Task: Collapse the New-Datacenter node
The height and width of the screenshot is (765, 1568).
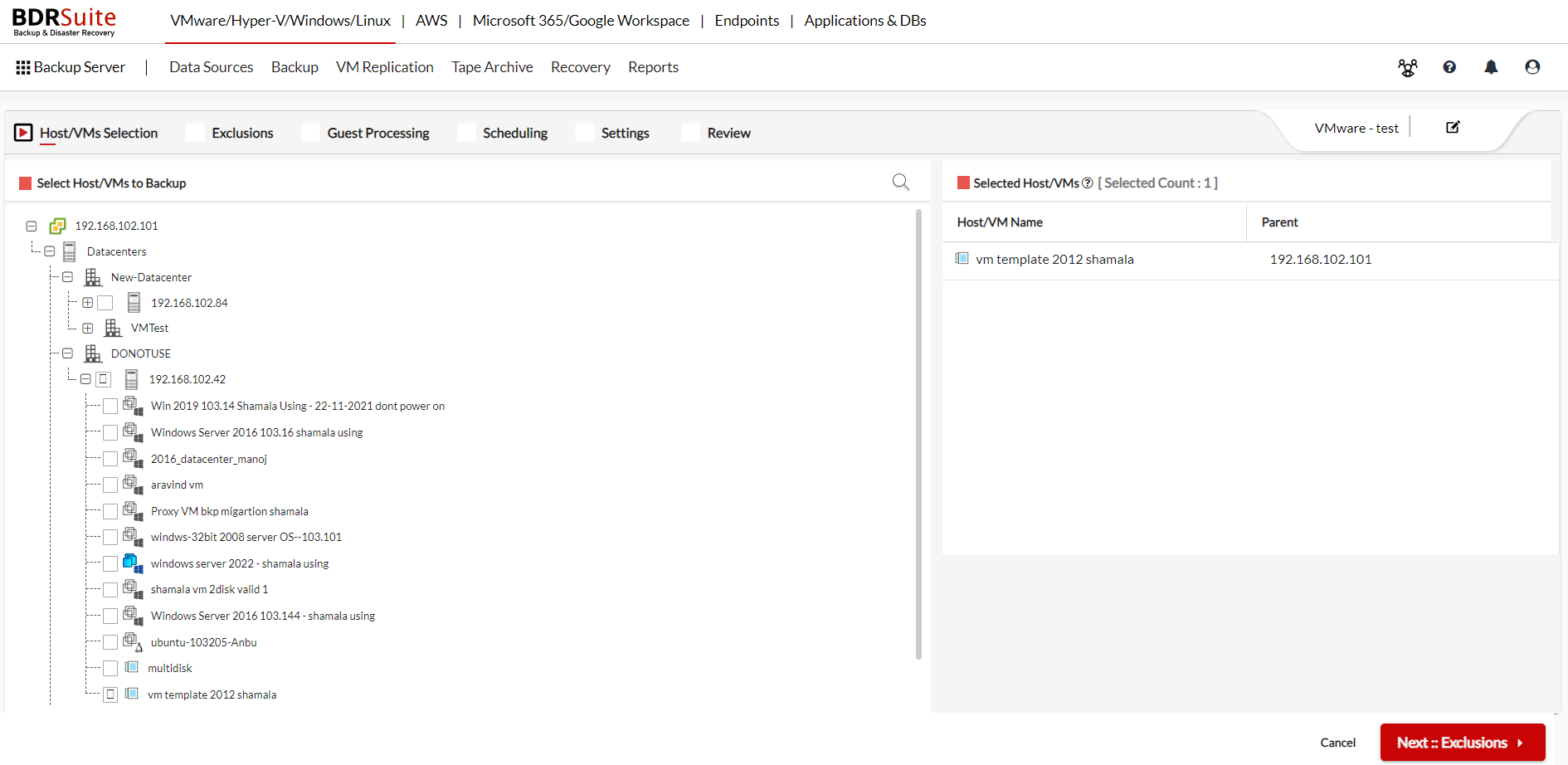Action: (68, 277)
